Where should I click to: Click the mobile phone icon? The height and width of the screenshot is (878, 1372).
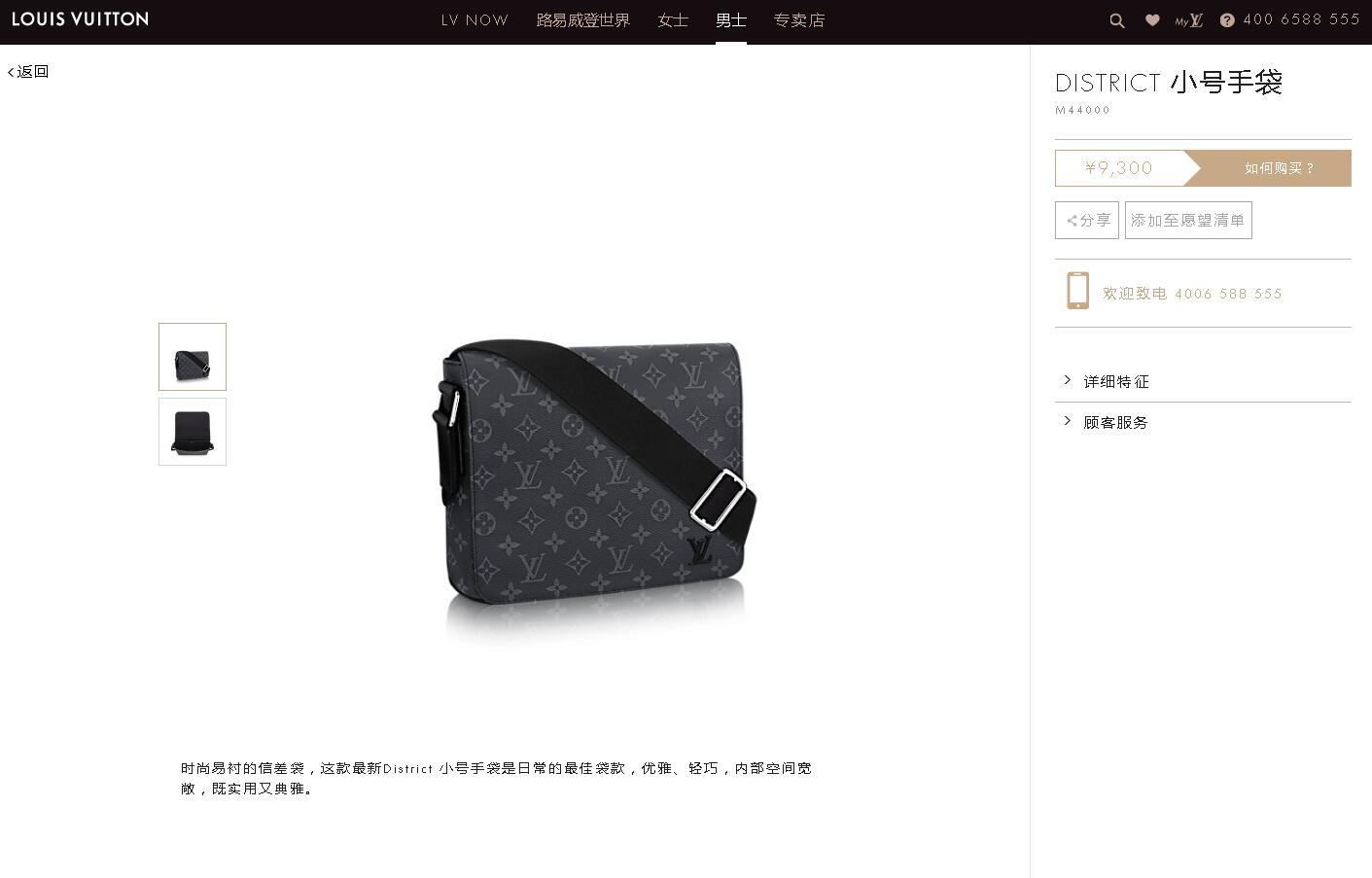pos(1077,291)
